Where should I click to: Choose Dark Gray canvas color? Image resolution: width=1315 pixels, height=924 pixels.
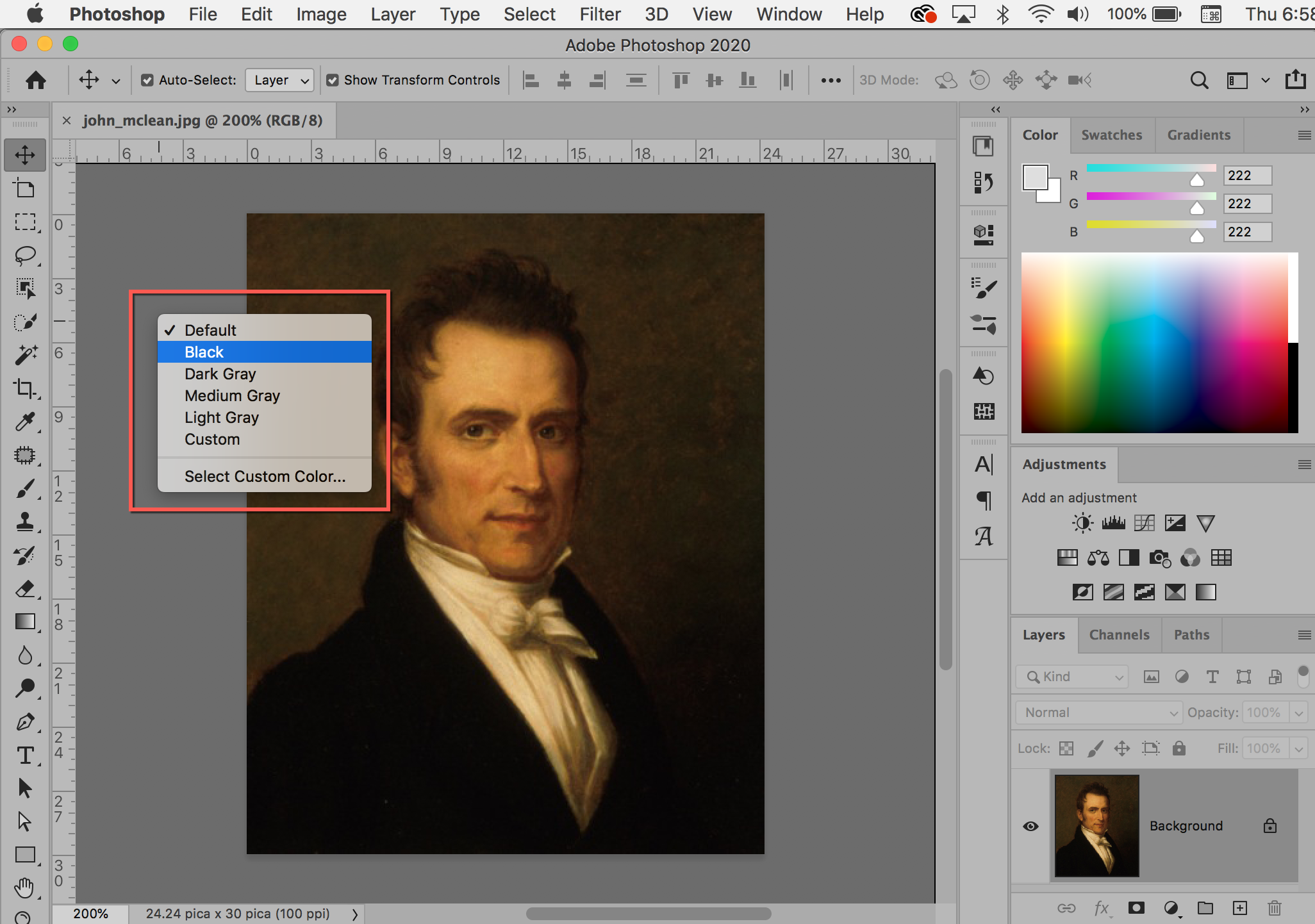[x=220, y=374]
